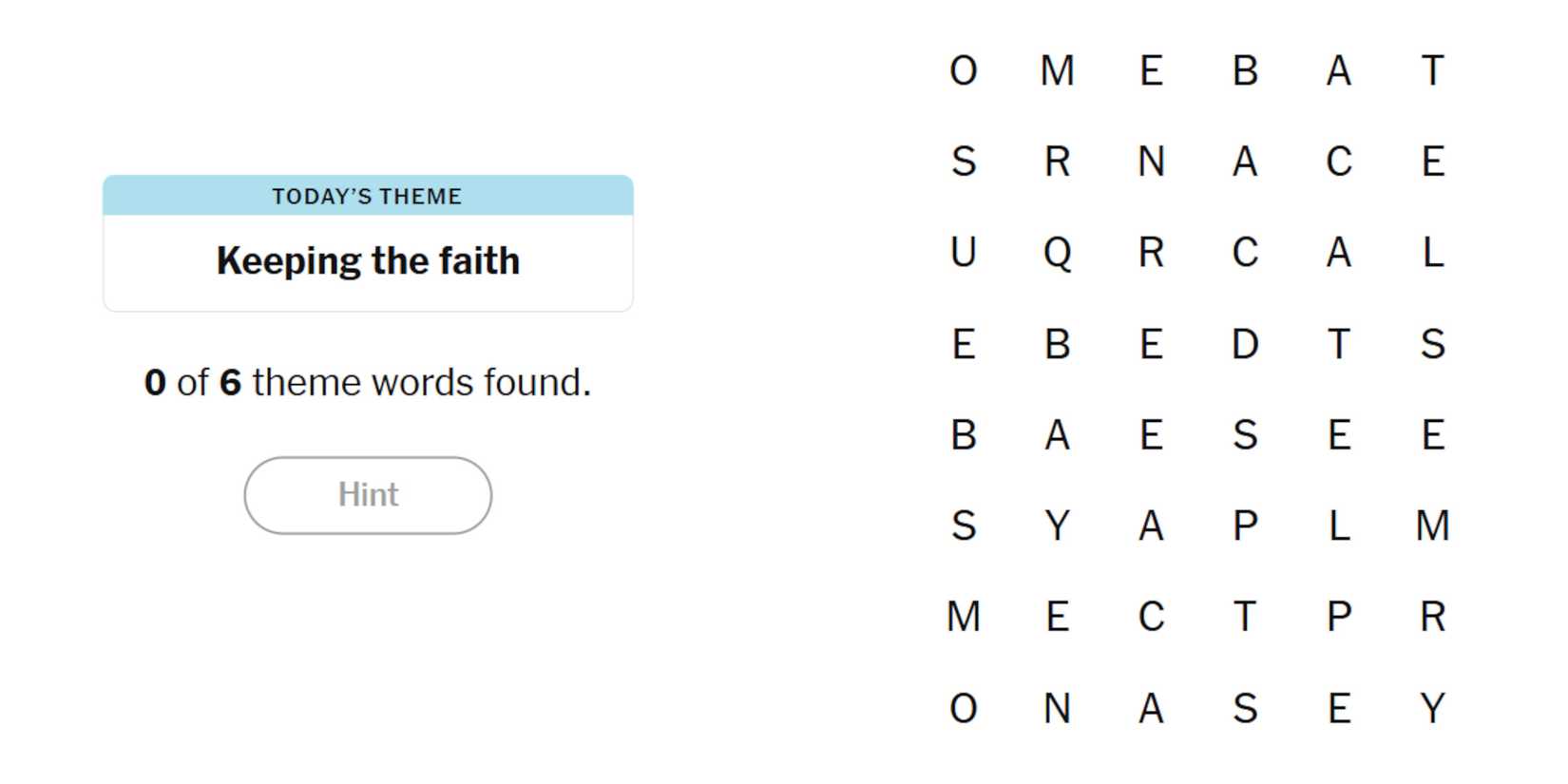The width and height of the screenshot is (1568, 784).
Task: Select the letter U in the grid
Action: tap(963, 253)
